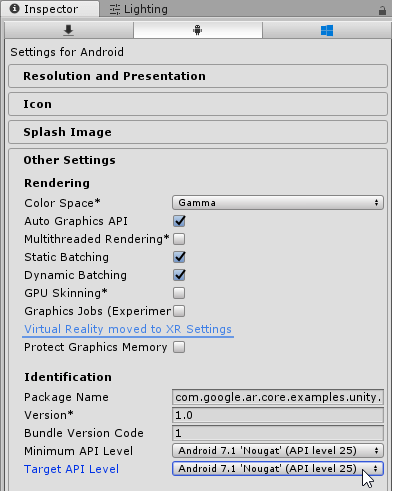The height and width of the screenshot is (501, 394).
Task: Switch to the Lighting tab
Action: (x=138, y=9)
